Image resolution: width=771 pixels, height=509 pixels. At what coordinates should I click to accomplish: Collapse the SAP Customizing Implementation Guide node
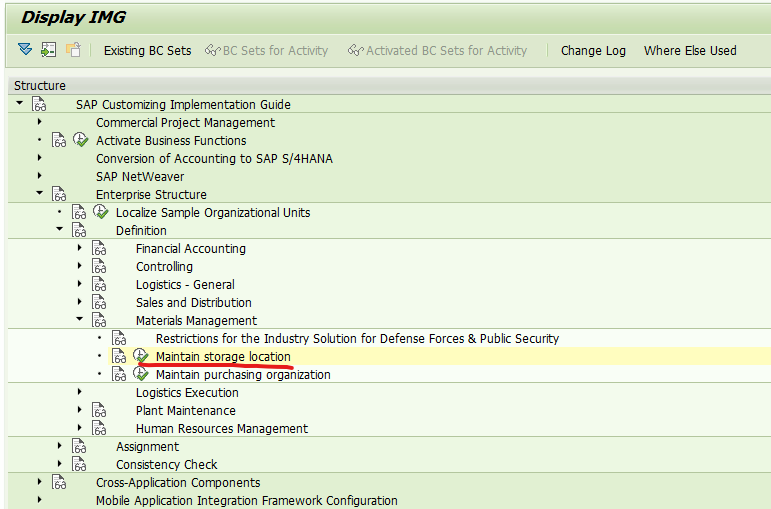pos(20,103)
